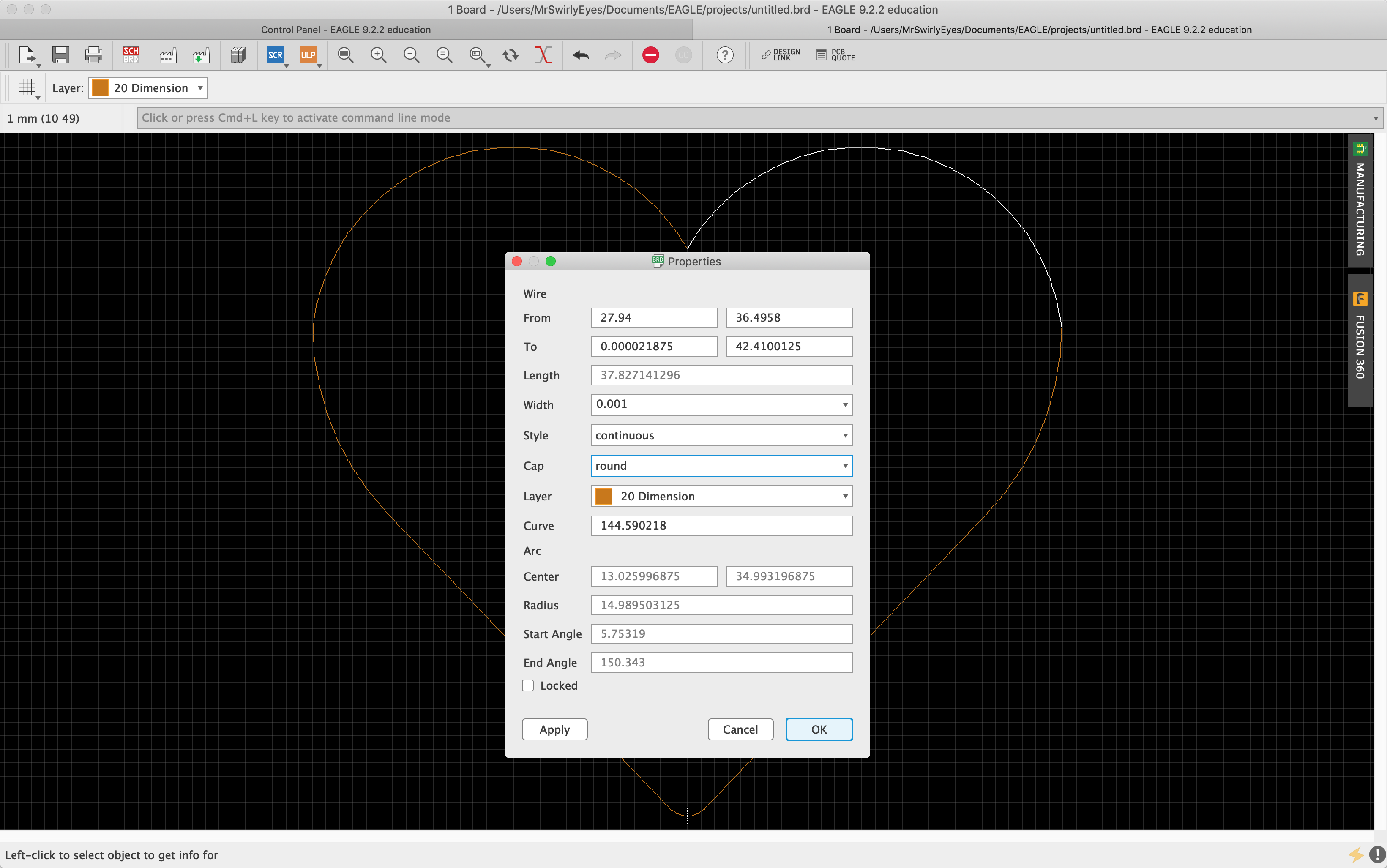Open the Style continuous dropdown
The width and height of the screenshot is (1387, 868).
(721, 435)
